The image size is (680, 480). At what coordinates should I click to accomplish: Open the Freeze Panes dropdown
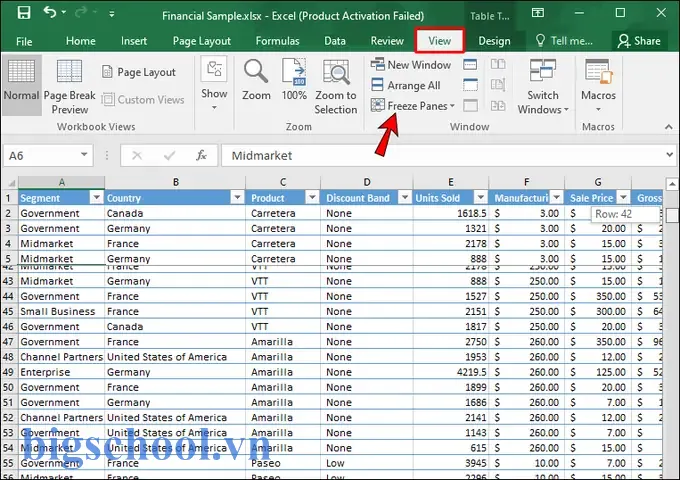(x=413, y=106)
